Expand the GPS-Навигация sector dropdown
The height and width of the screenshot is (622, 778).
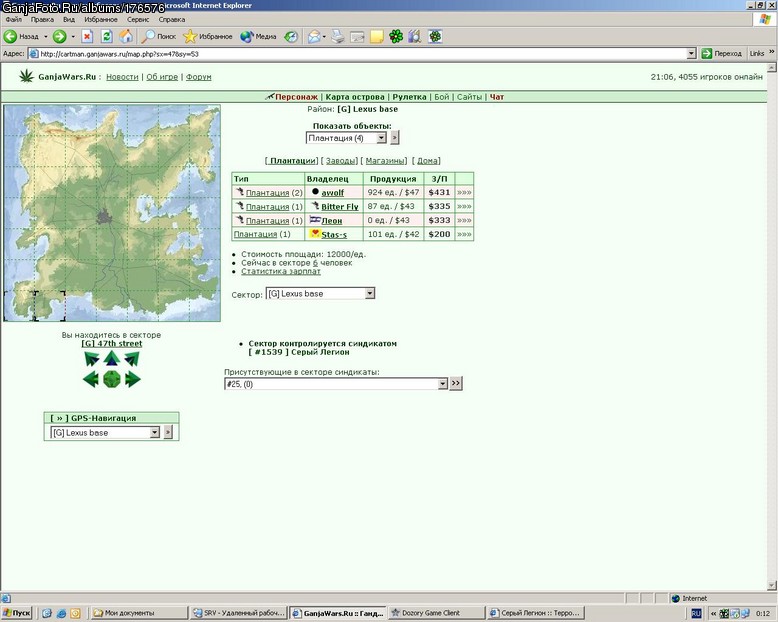point(155,433)
